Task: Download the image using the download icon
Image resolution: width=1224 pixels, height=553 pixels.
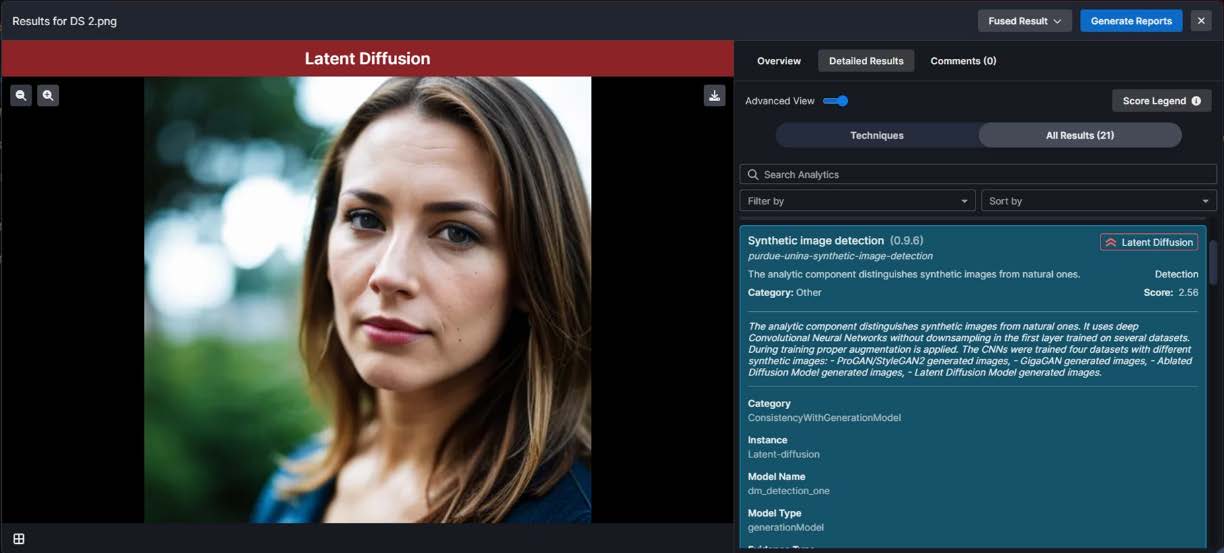Action: [714, 96]
